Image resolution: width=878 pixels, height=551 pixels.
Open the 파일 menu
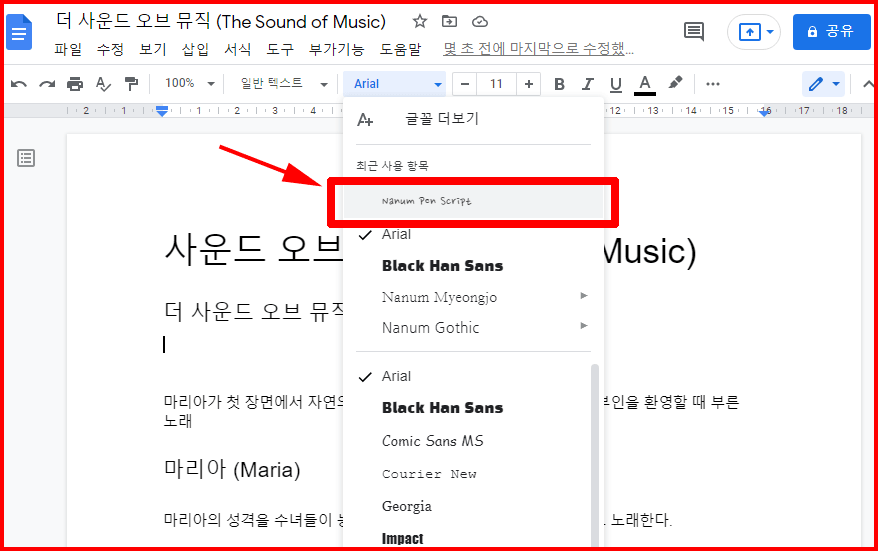tap(68, 49)
